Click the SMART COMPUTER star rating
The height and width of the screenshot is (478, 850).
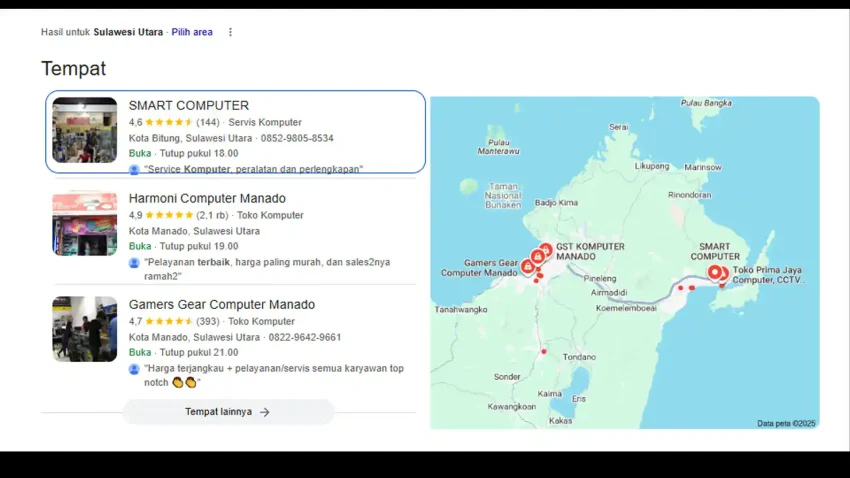click(x=169, y=122)
